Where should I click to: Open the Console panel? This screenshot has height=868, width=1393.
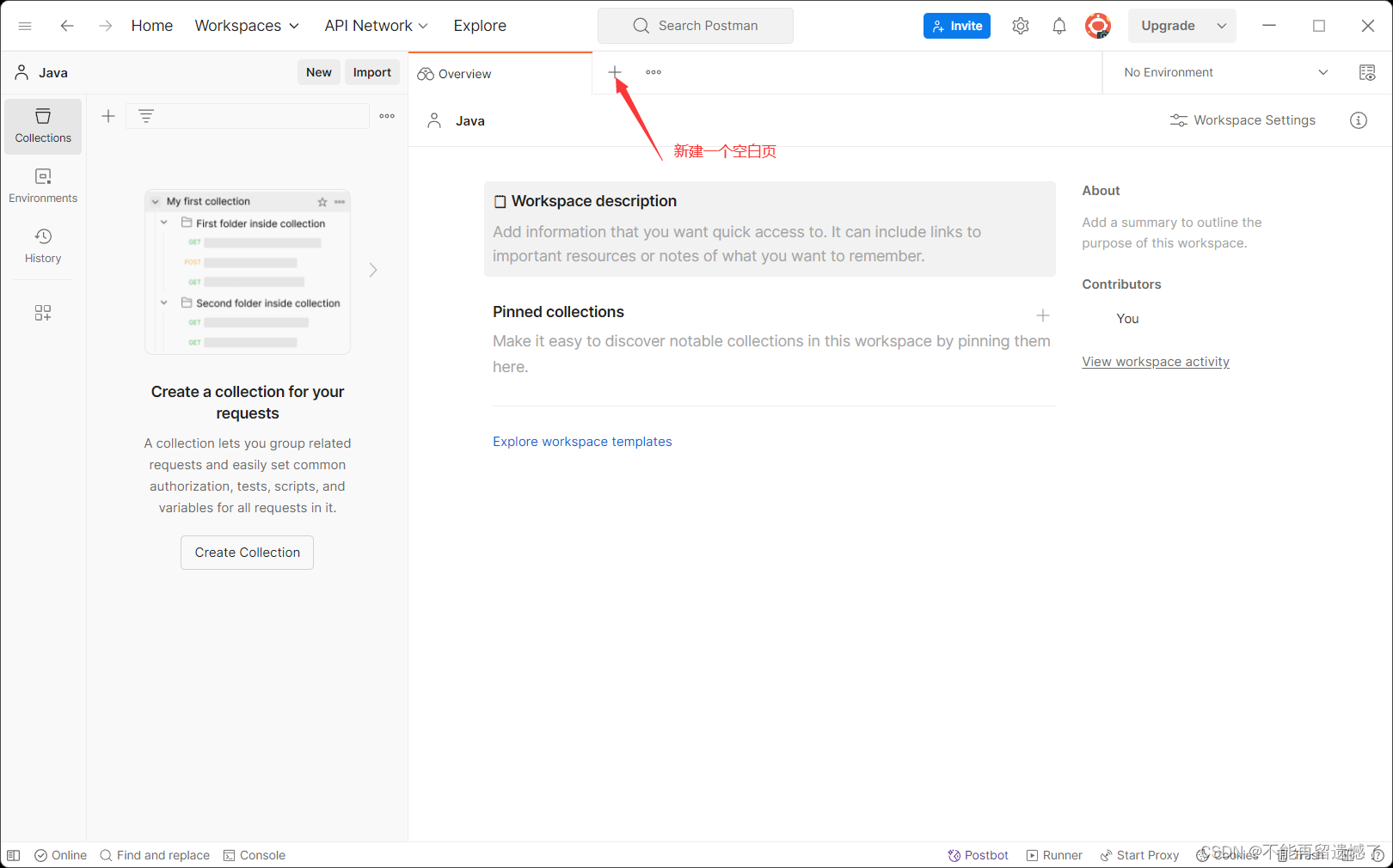(x=255, y=855)
